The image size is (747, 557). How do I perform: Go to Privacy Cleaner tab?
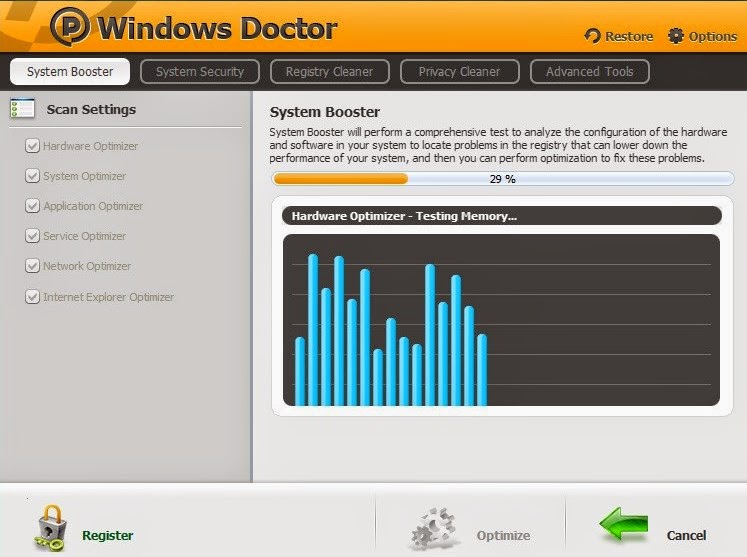[459, 71]
